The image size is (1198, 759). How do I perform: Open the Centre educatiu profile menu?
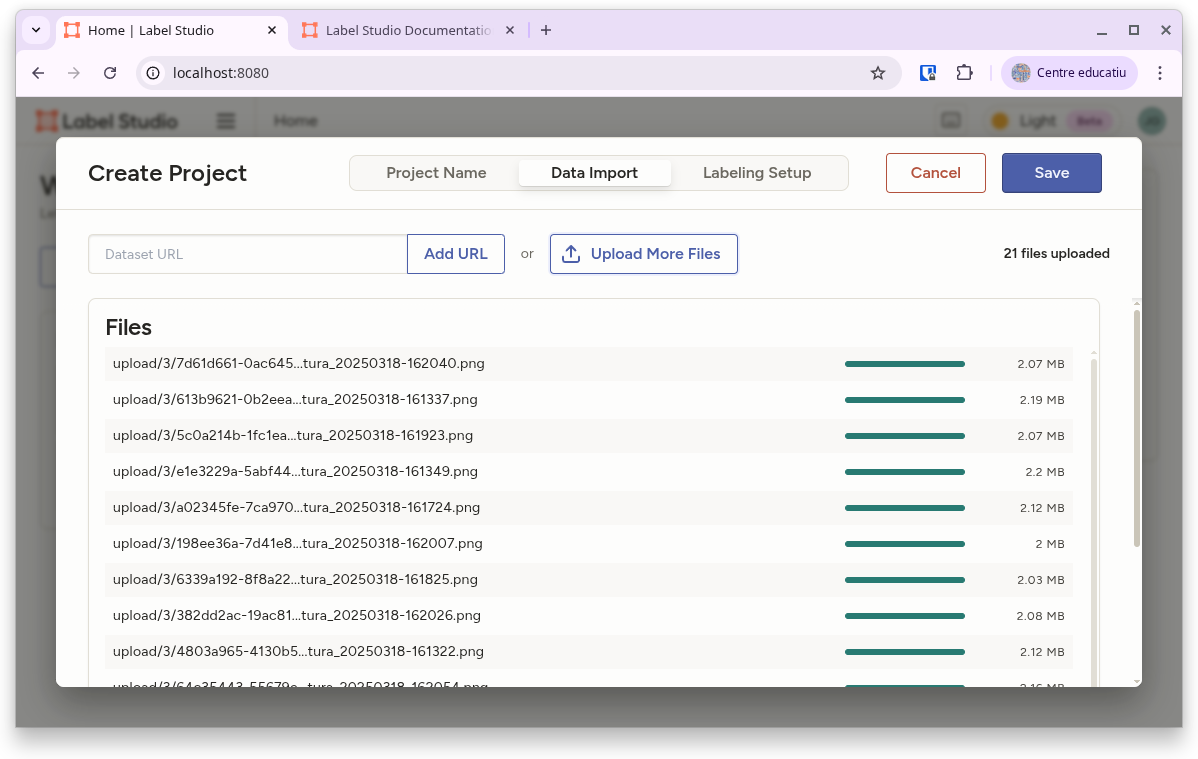[x=1069, y=73]
